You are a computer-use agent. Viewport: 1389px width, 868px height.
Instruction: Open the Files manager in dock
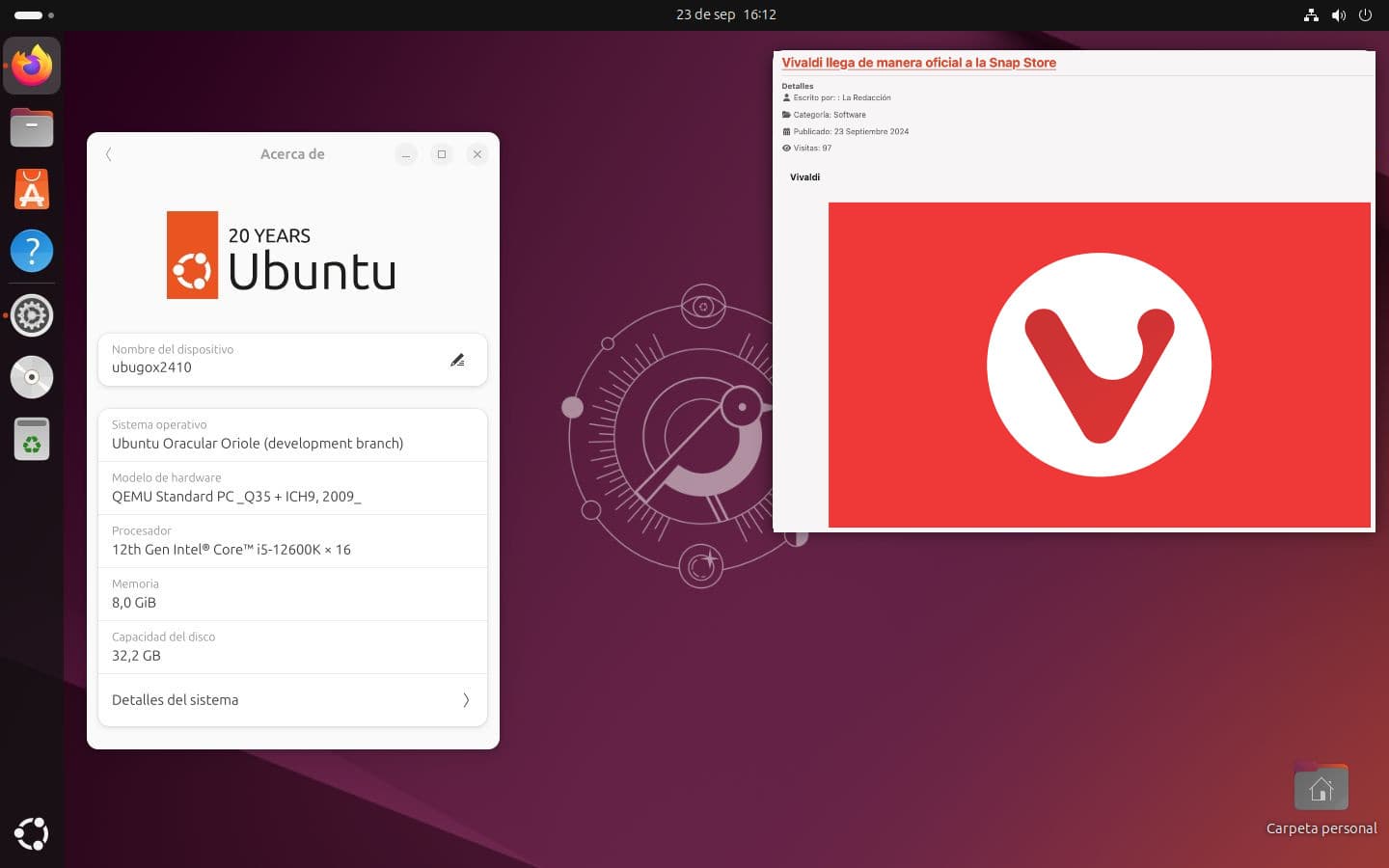pos(32,127)
